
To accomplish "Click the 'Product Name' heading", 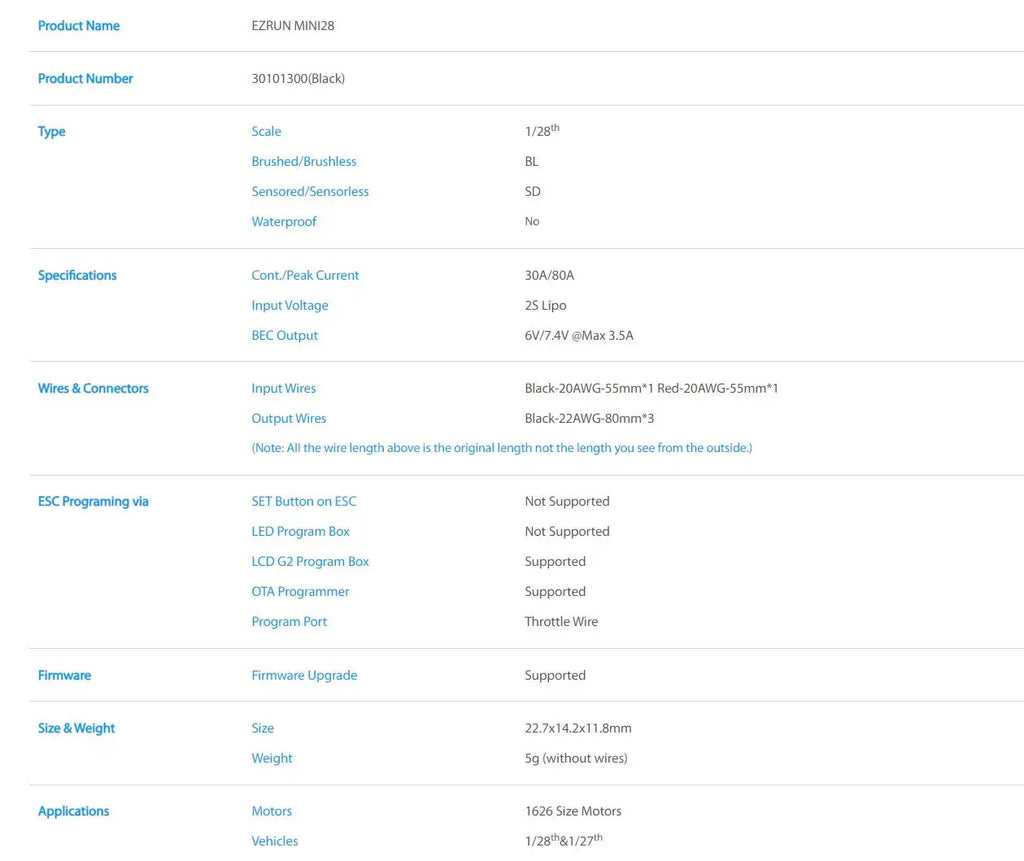I will click(x=78, y=26).
